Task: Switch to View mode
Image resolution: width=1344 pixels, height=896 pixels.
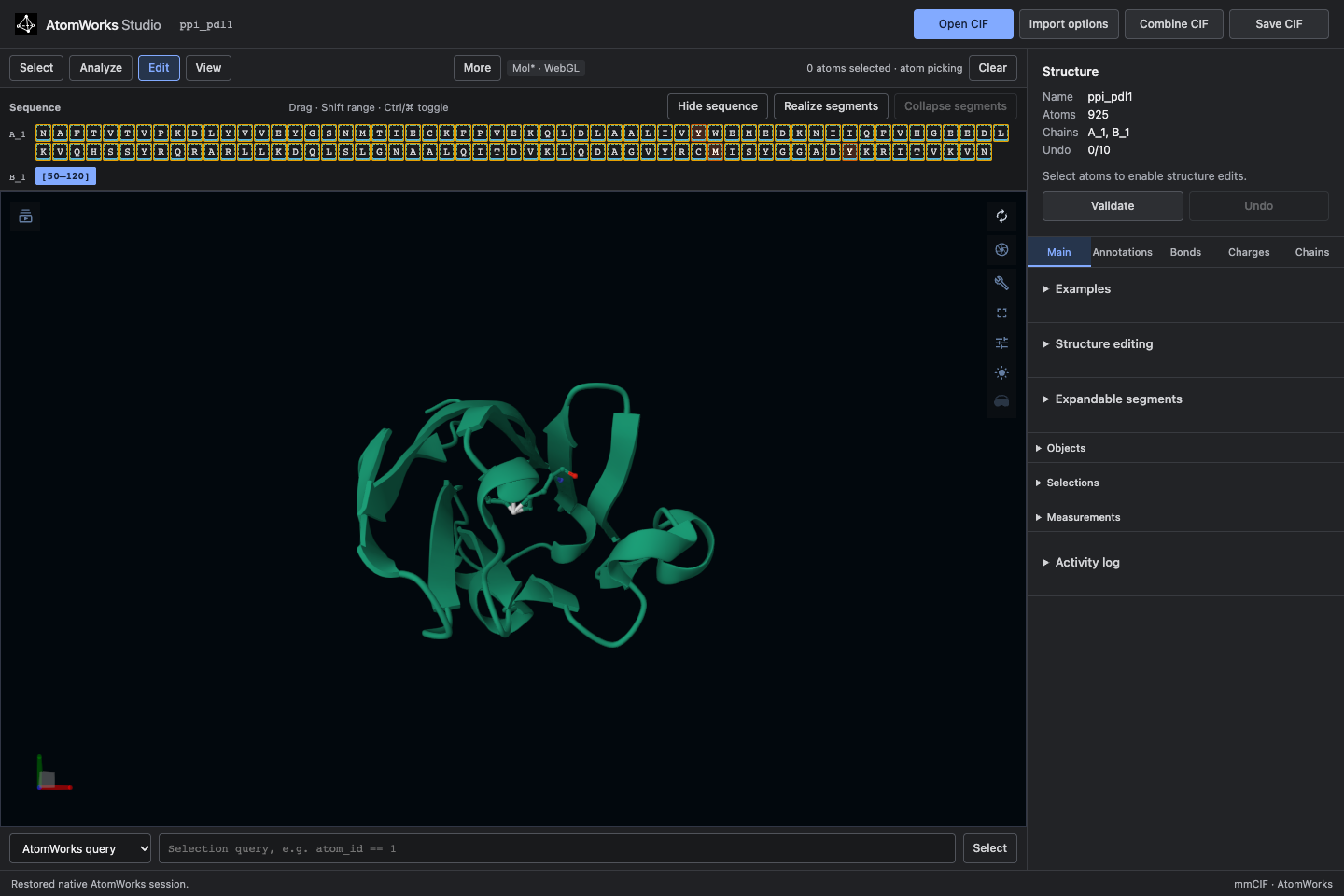Action: (x=208, y=68)
